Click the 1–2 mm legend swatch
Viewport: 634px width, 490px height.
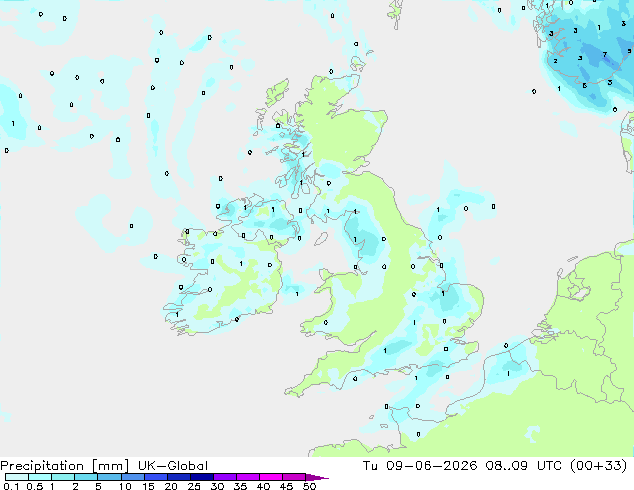pyautogui.click(x=63, y=477)
